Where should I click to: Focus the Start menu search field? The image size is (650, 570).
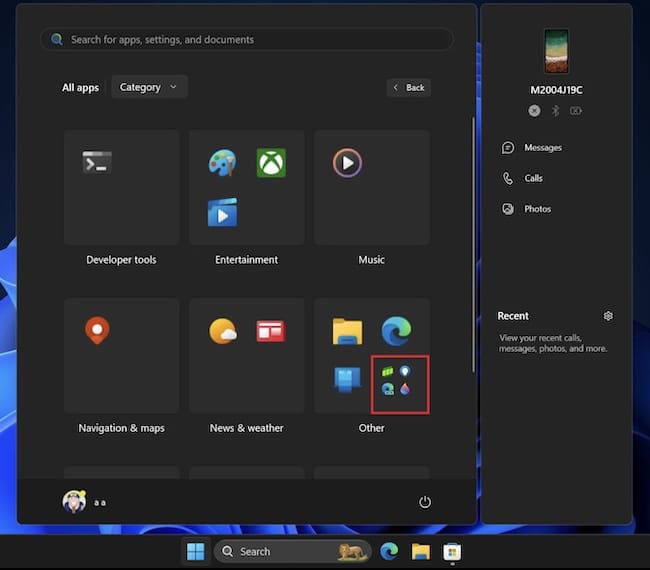(247, 39)
